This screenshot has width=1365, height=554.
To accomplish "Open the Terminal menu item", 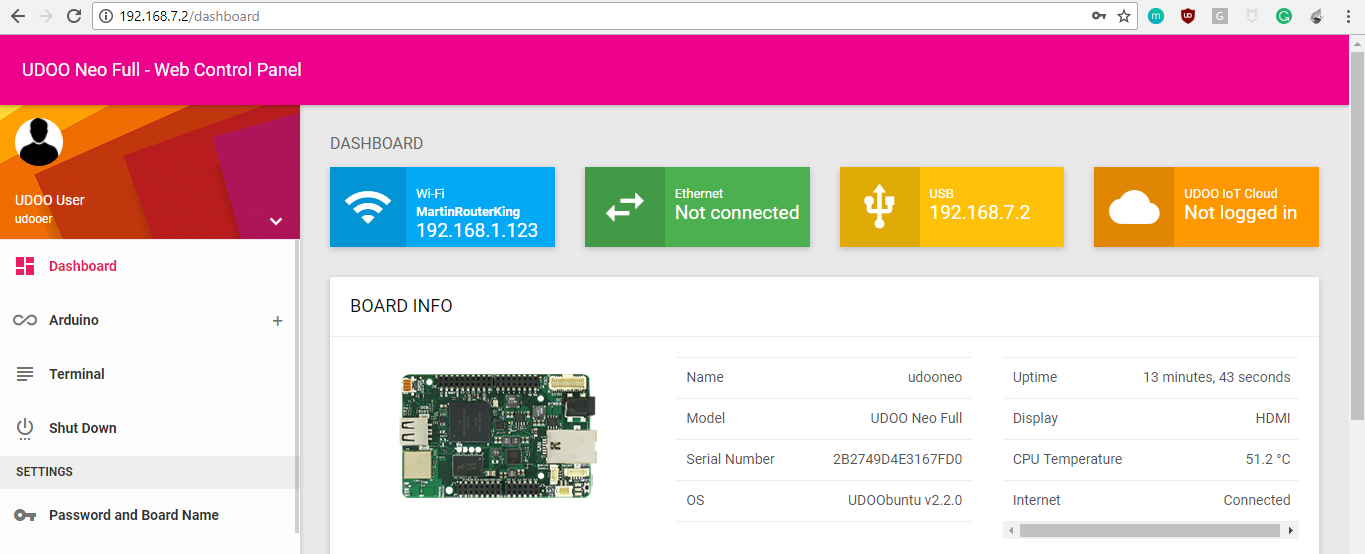I will tap(148, 374).
